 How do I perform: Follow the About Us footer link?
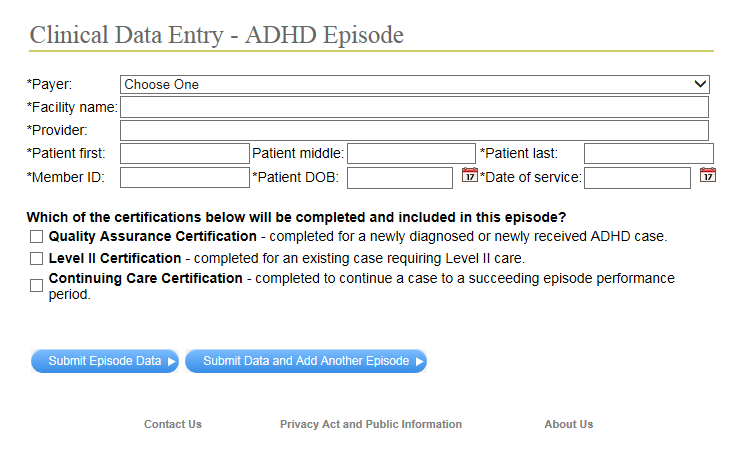[x=568, y=424]
